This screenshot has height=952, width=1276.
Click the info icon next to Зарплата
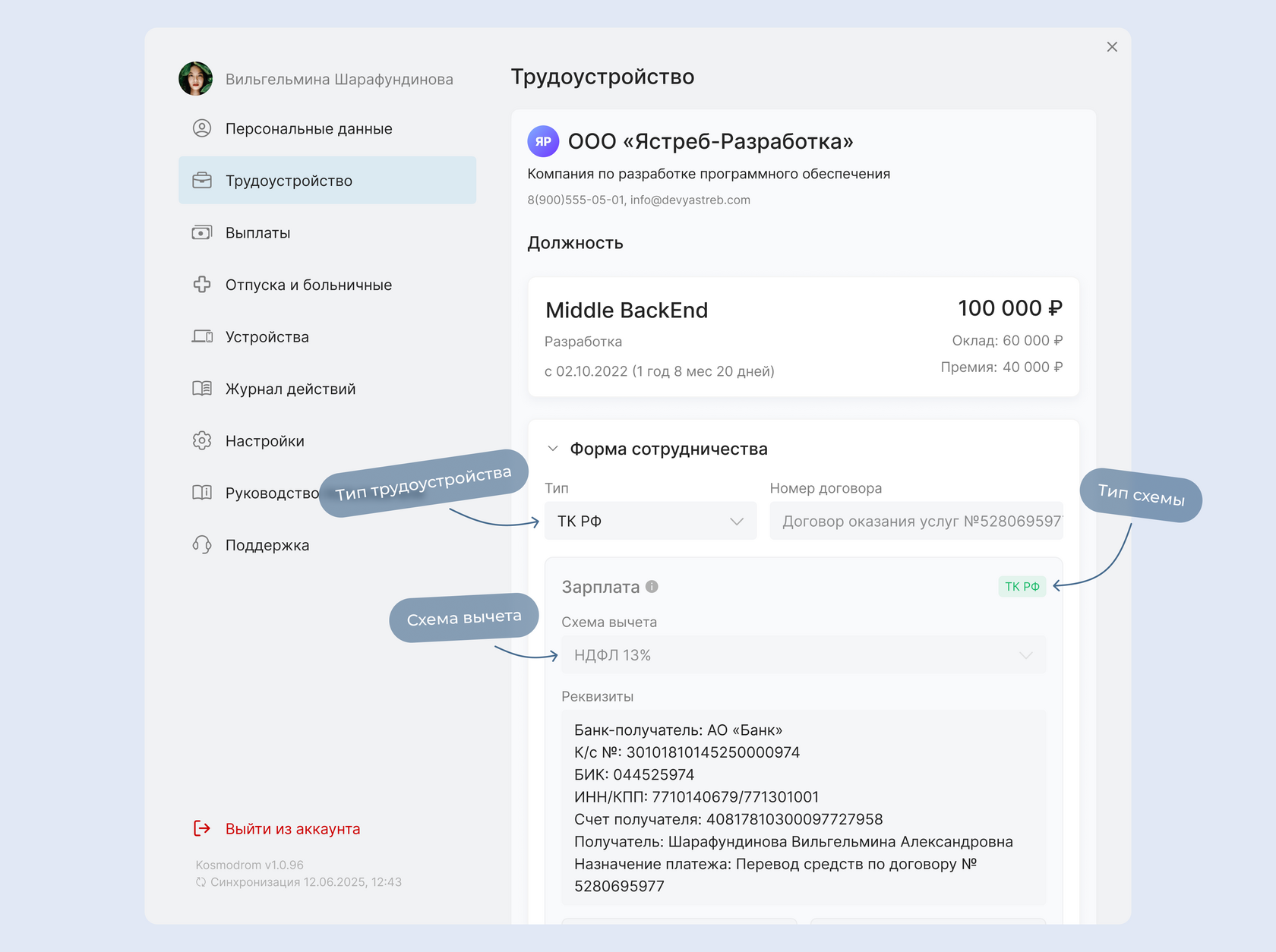(x=652, y=586)
